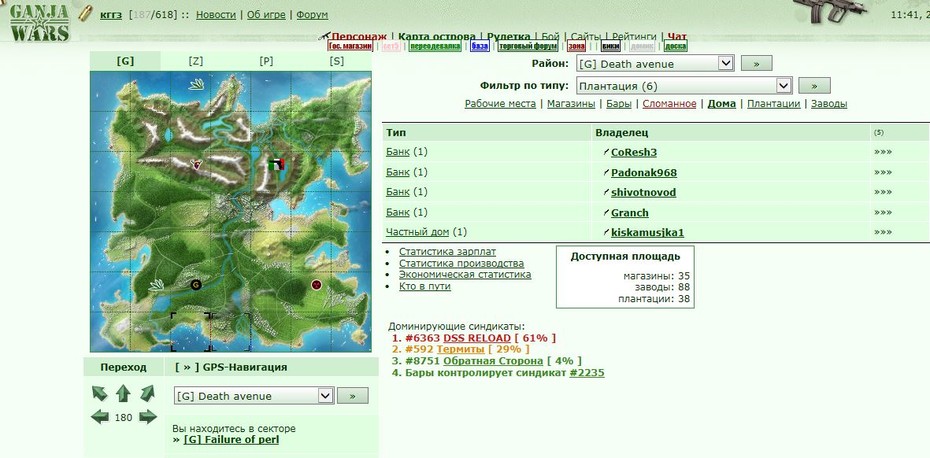Apply the Район selection with » button
Image resolution: width=930 pixels, height=458 pixels.
756,63
